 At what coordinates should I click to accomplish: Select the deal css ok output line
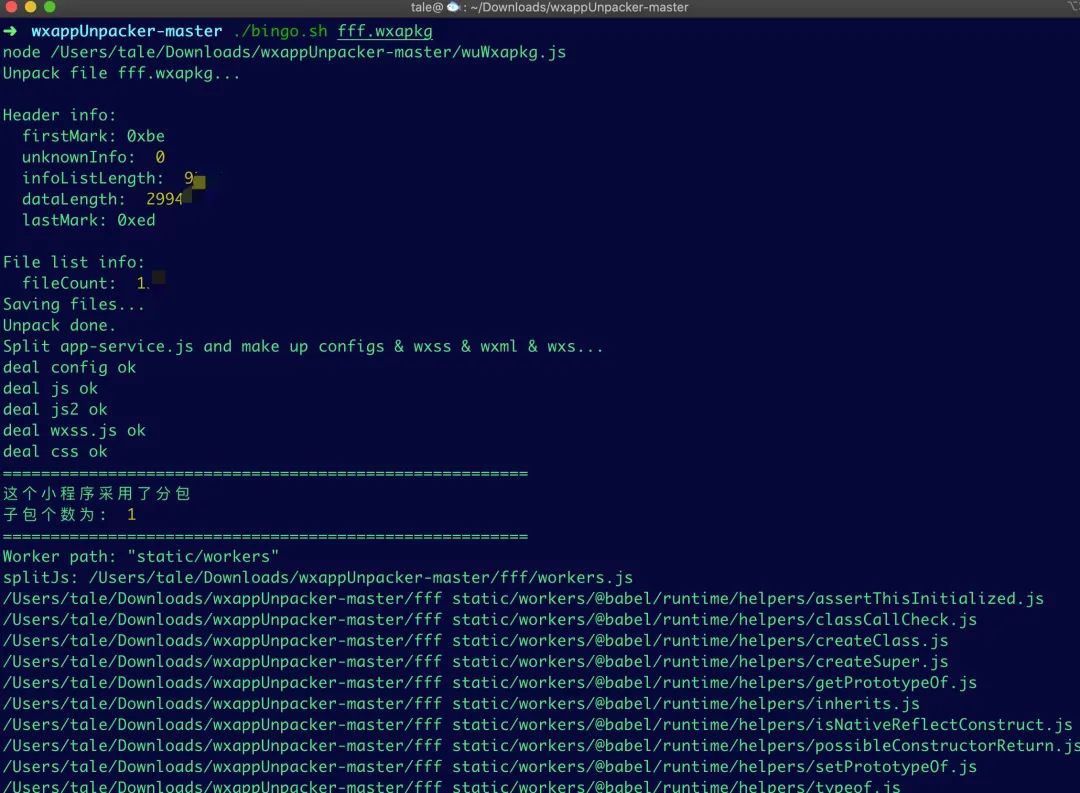click(55, 451)
